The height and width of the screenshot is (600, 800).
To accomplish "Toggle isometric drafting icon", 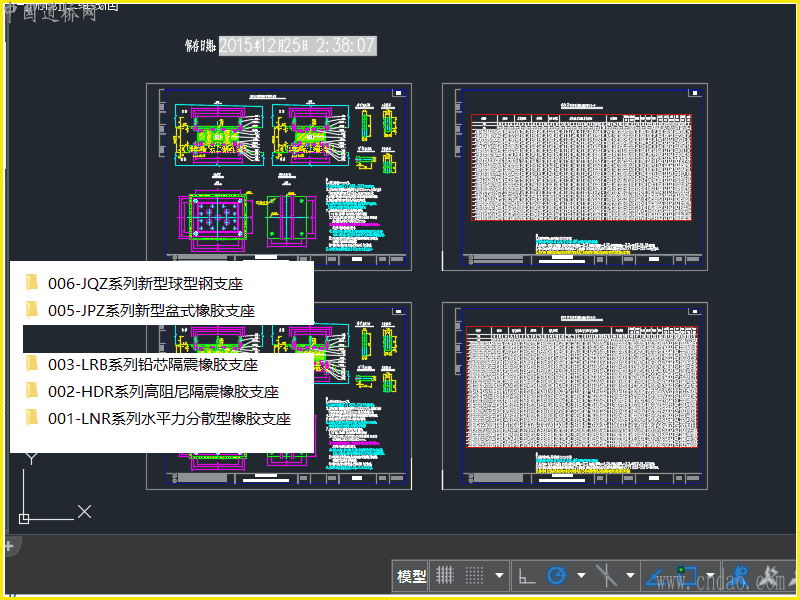I will [x=605, y=575].
